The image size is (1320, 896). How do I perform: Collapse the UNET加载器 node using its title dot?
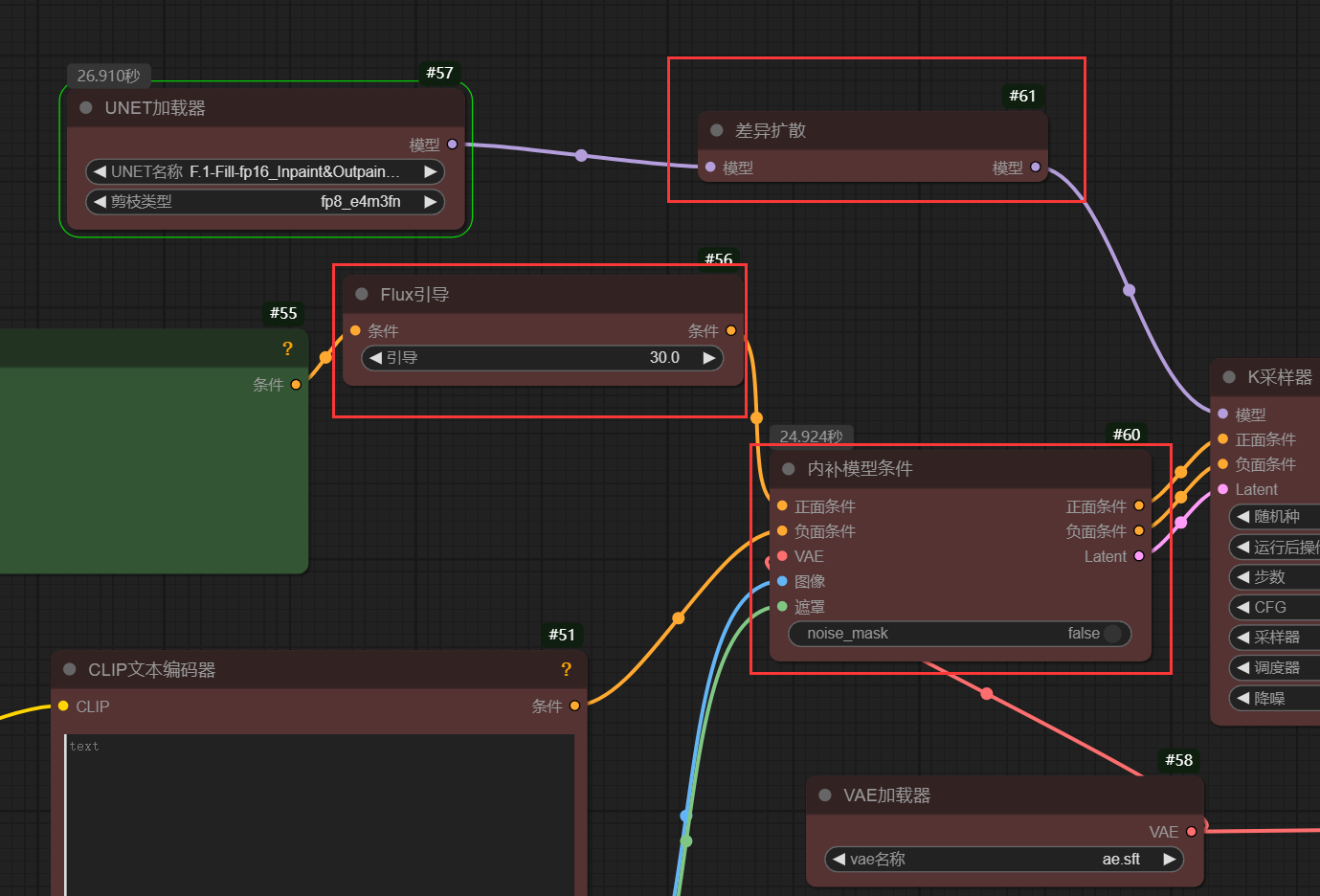(86, 108)
